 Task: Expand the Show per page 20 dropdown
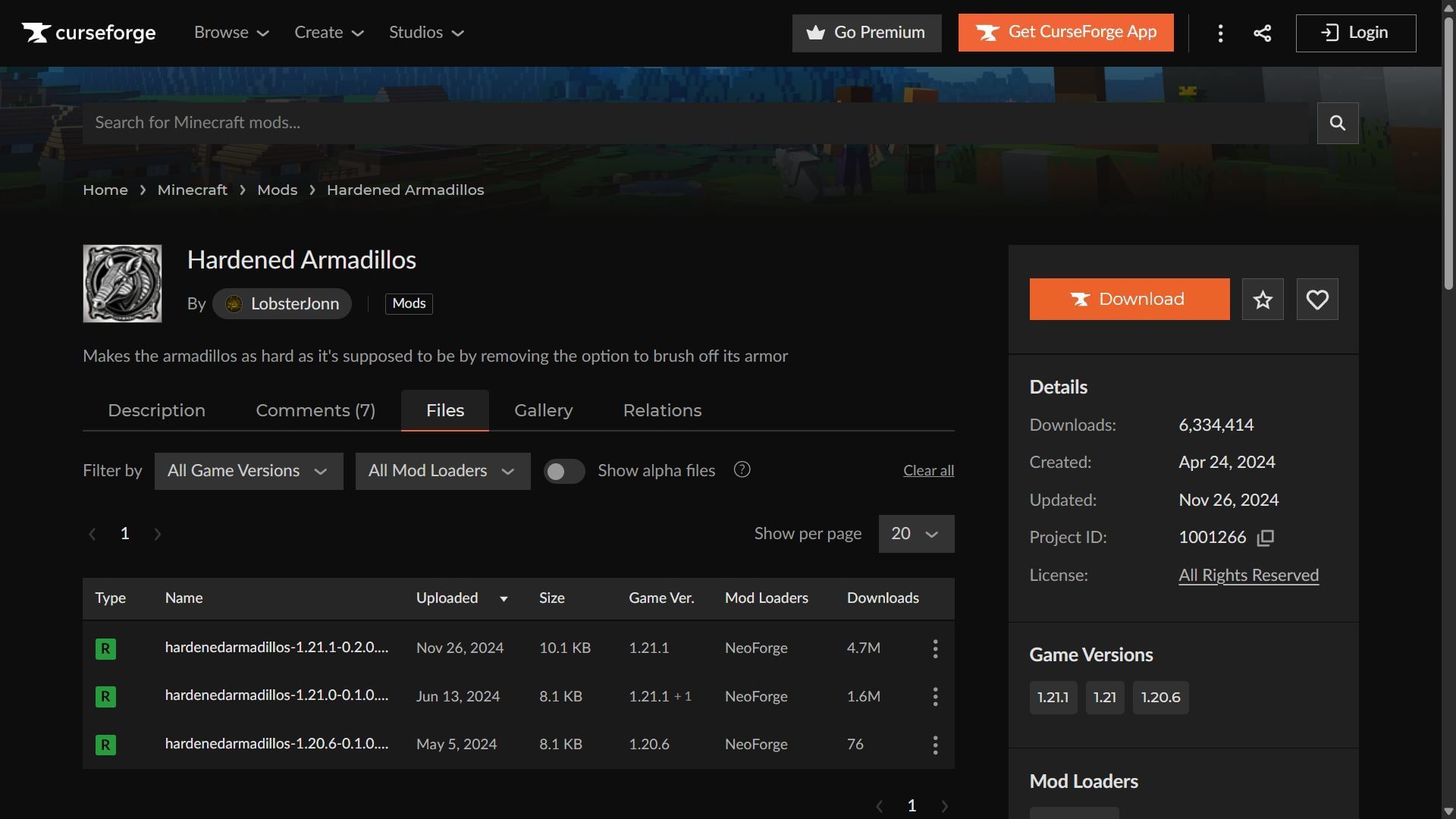(x=915, y=534)
